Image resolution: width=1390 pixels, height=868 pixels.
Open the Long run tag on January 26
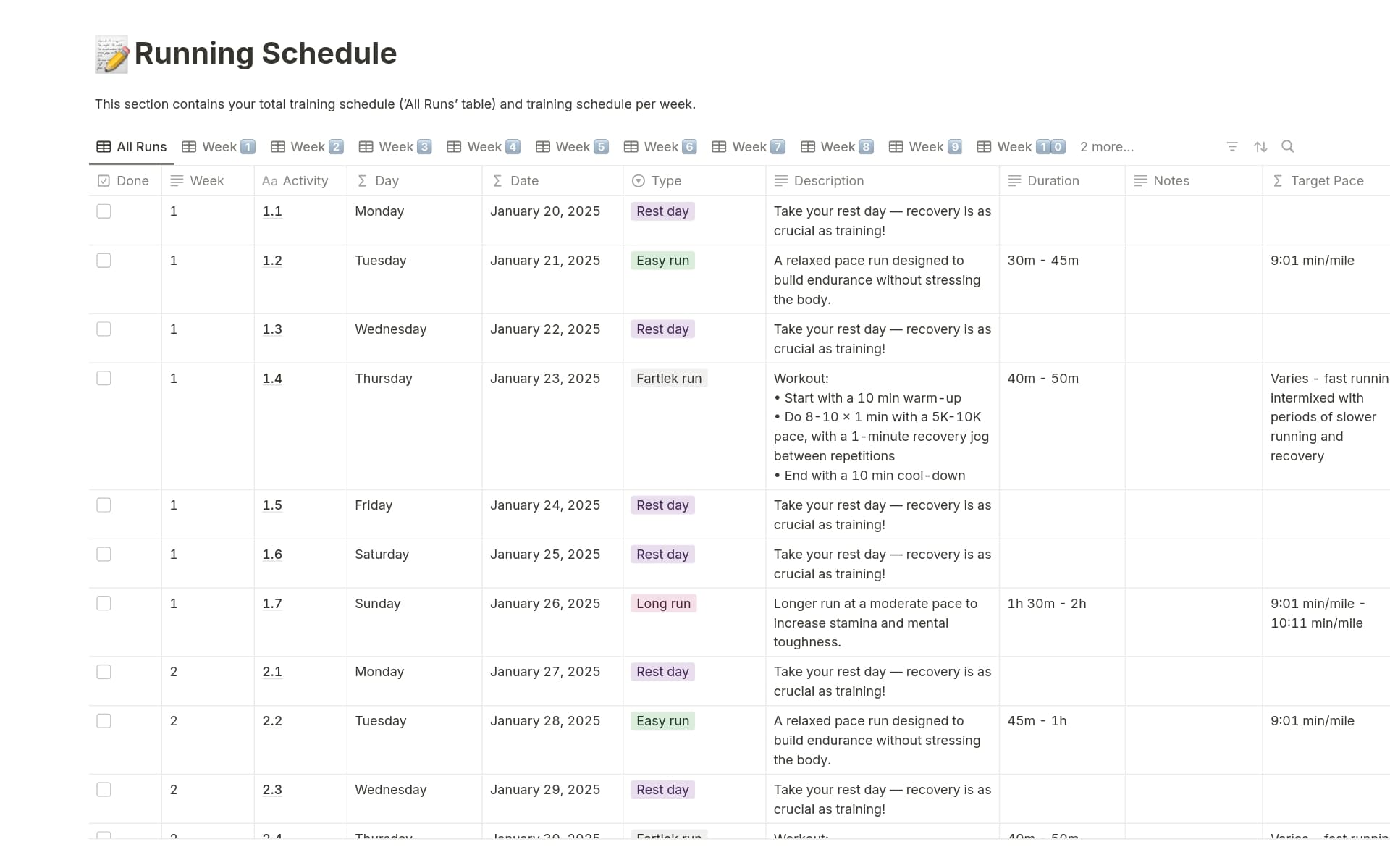[663, 604]
